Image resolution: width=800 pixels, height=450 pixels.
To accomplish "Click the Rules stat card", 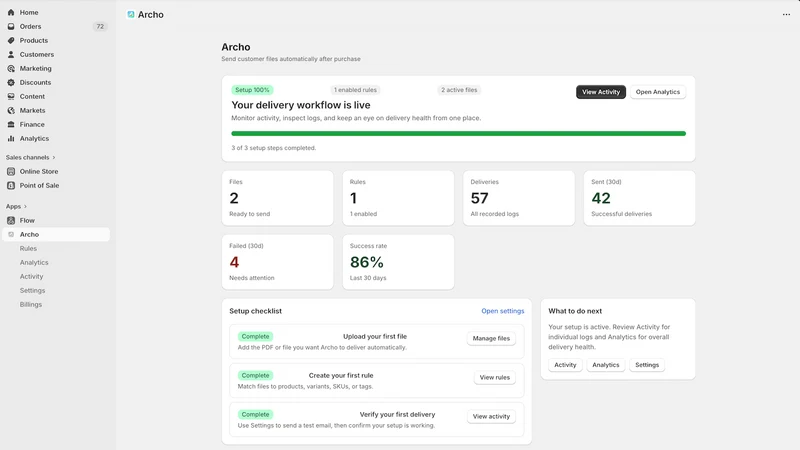I will pos(398,198).
